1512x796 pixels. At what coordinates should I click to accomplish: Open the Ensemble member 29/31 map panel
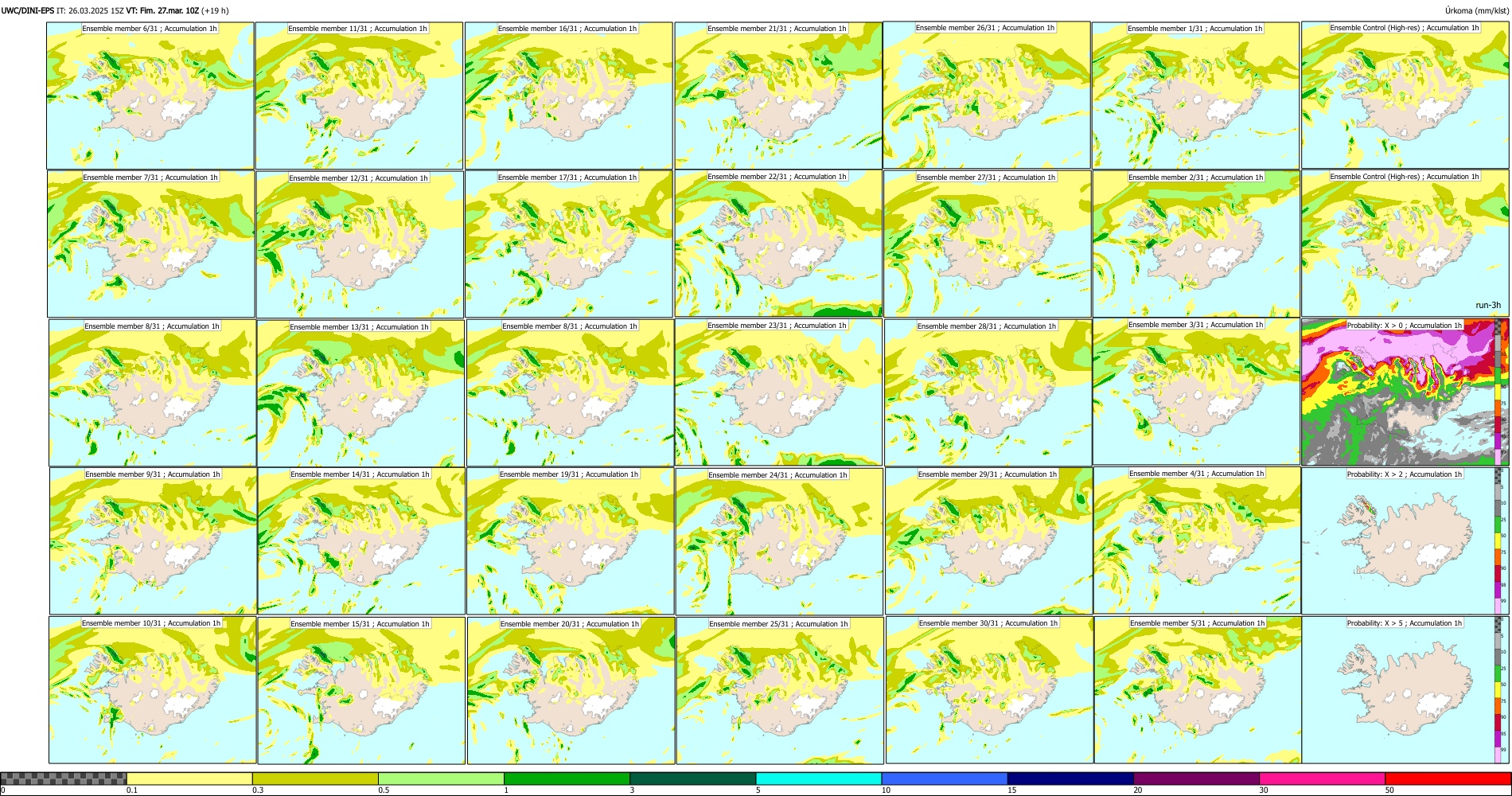(989, 541)
